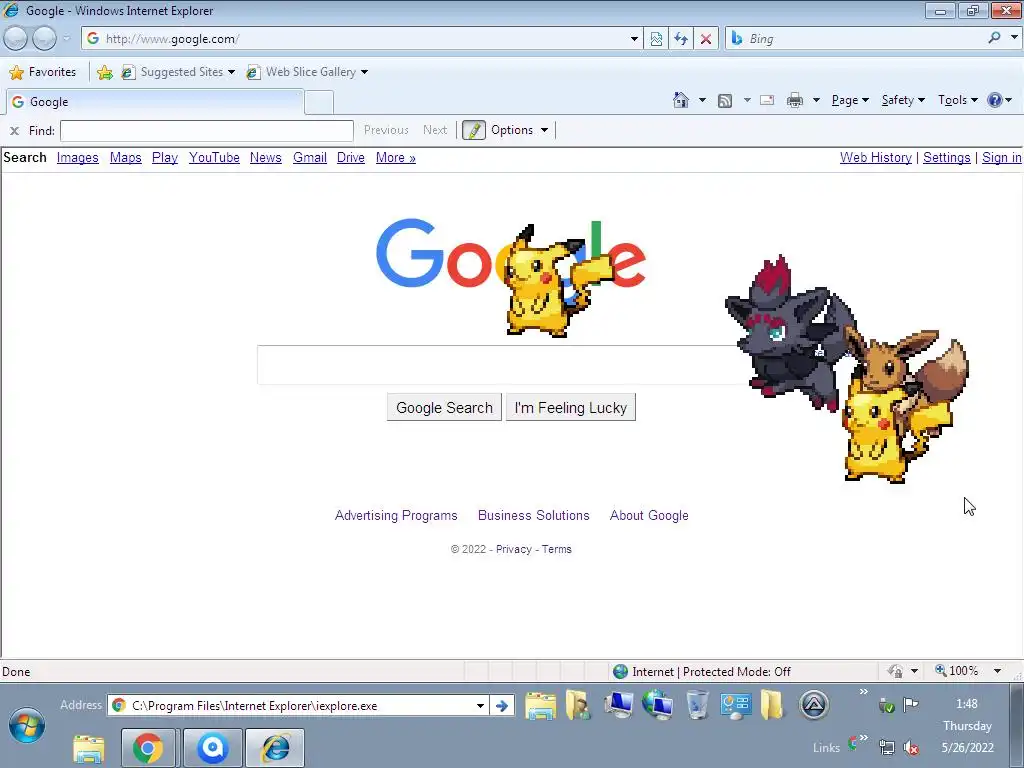Open Chrome from the taskbar
This screenshot has height=768, width=1024.
tap(148, 748)
